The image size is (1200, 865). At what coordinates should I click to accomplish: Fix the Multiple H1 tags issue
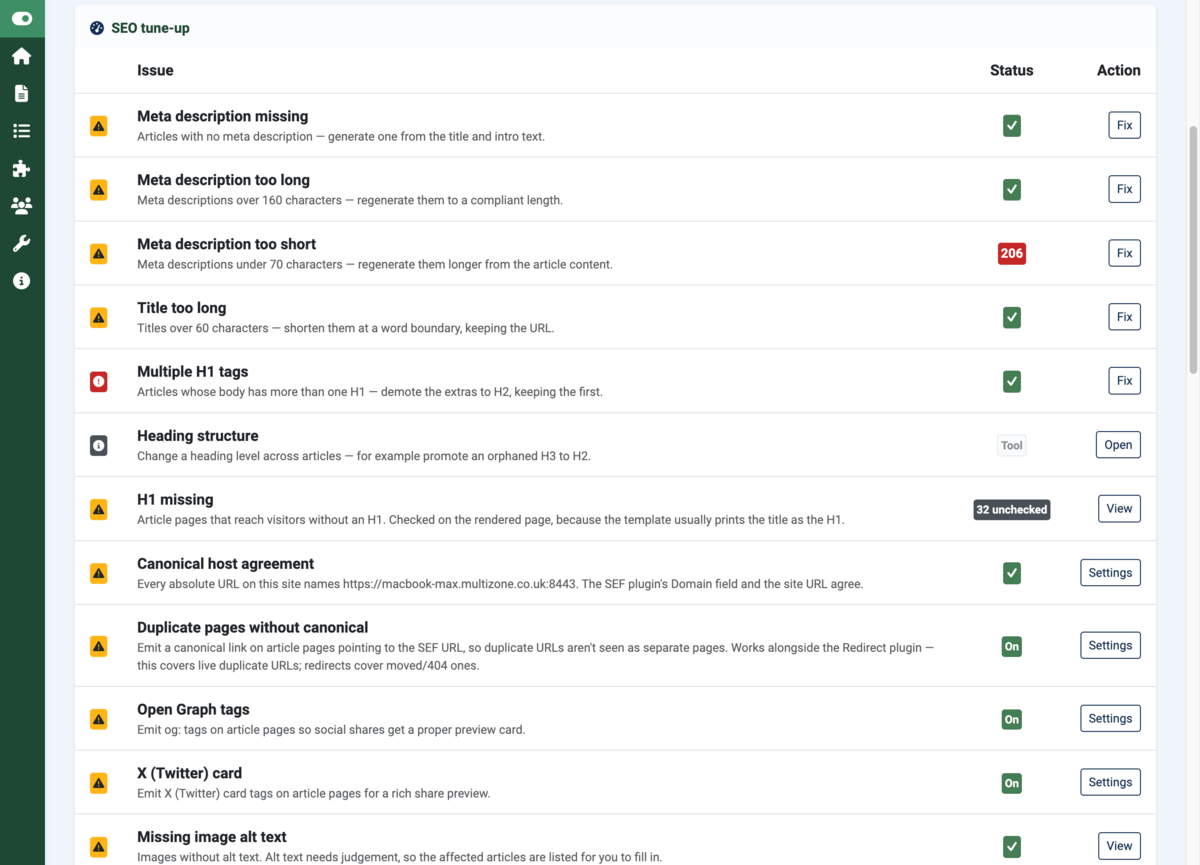(x=1125, y=382)
